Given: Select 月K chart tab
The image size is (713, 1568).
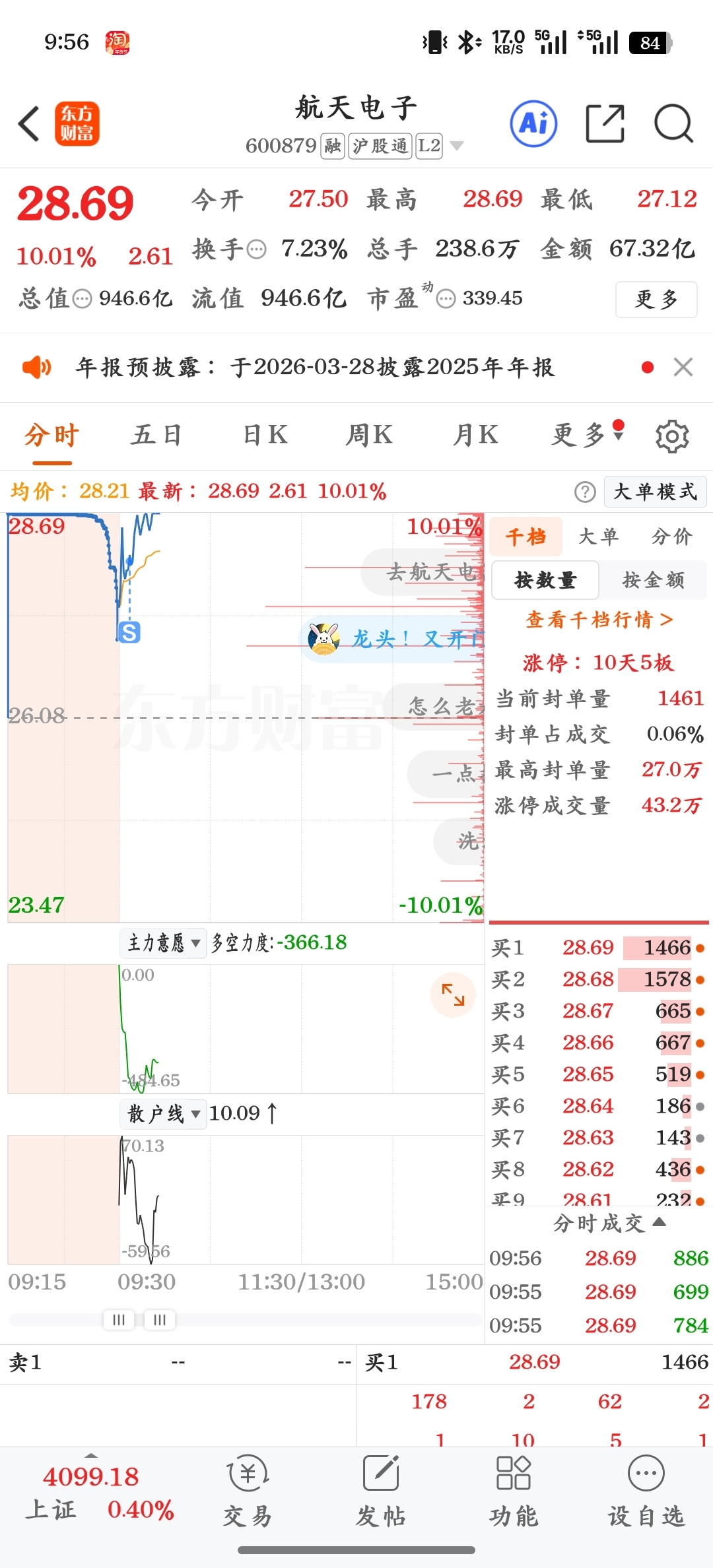Looking at the screenshot, I should (x=475, y=435).
